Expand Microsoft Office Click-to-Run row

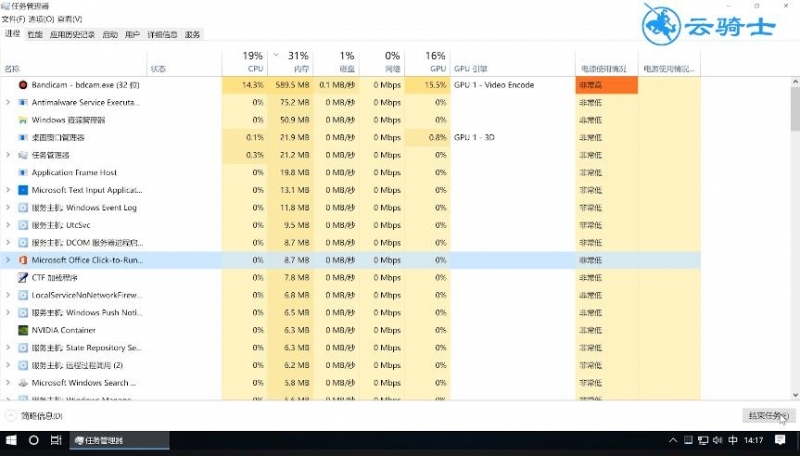click(x=8, y=260)
